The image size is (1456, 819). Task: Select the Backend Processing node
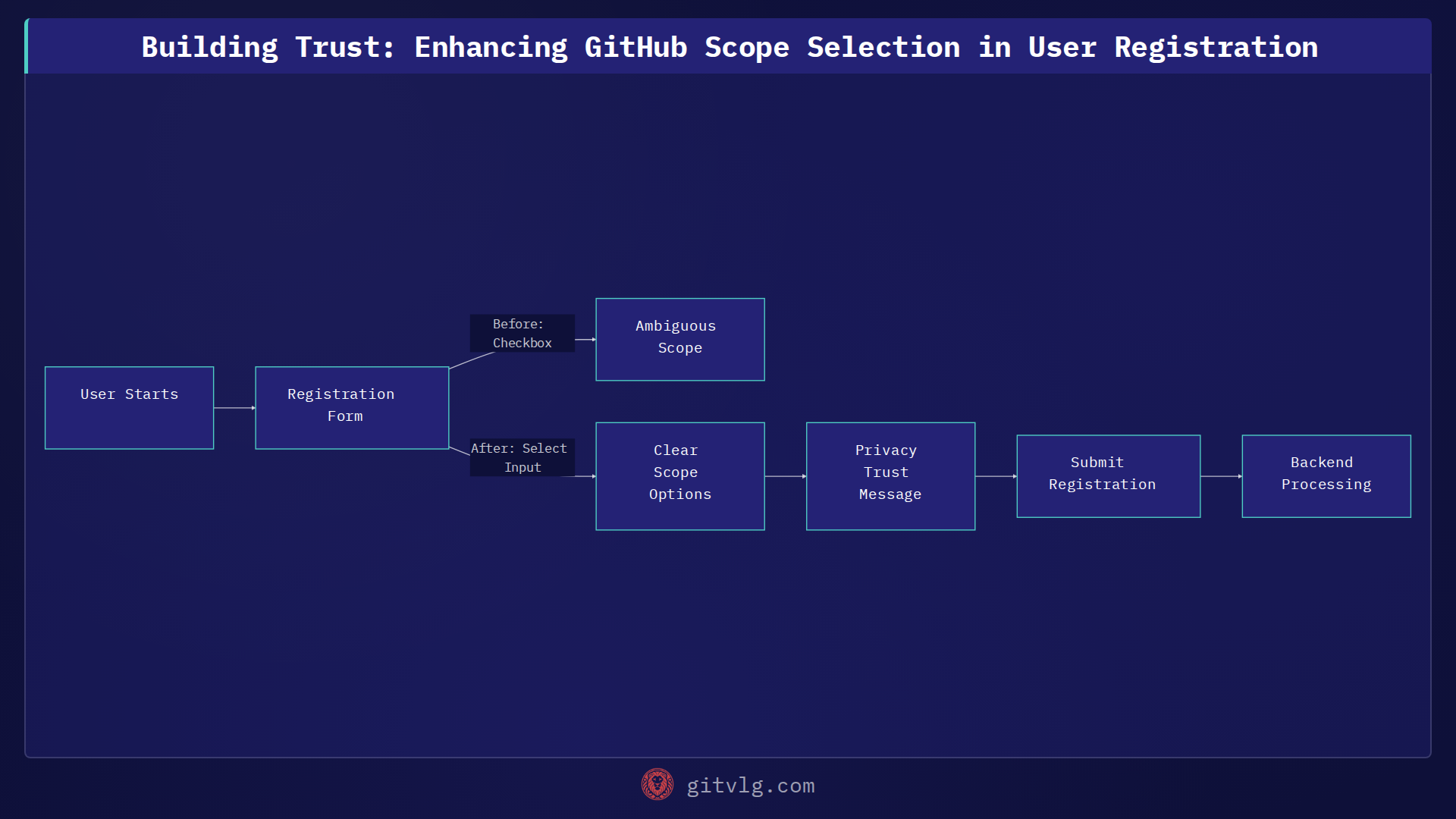click(x=1326, y=476)
